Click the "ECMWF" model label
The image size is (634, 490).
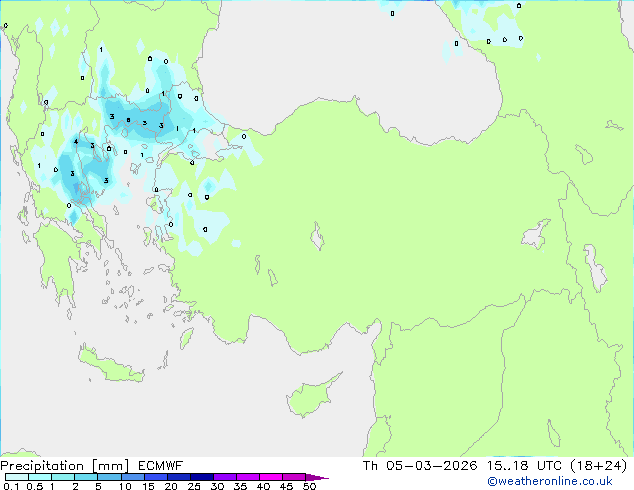coord(161,466)
